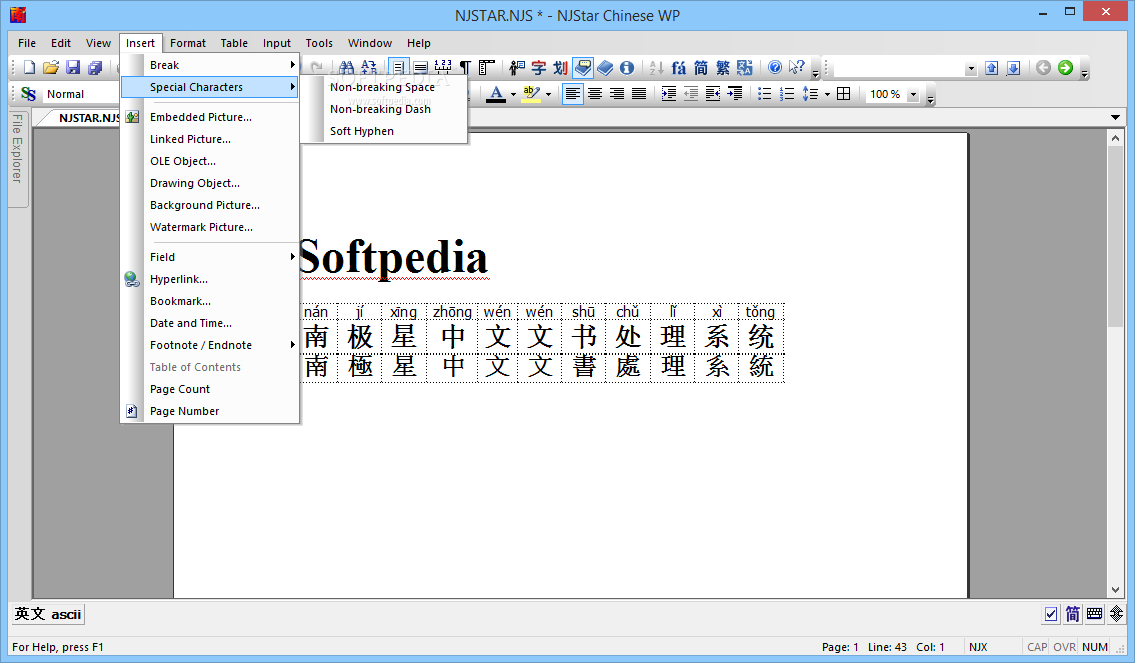Click the red 划 stroke tool icon
Image resolution: width=1135 pixels, height=663 pixels.
[x=560, y=67]
